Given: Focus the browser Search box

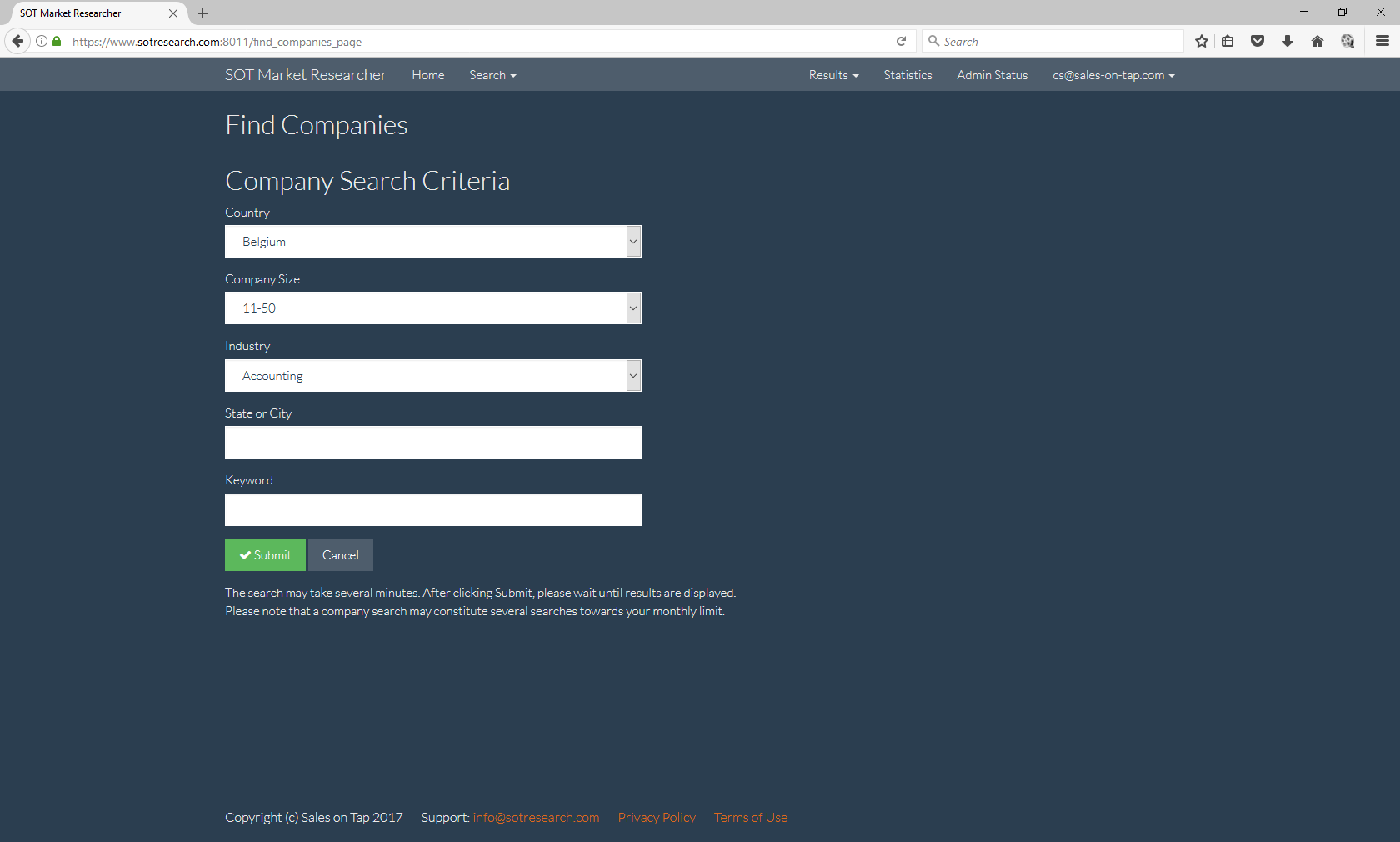Looking at the screenshot, I should pyautogui.click(x=1054, y=42).
